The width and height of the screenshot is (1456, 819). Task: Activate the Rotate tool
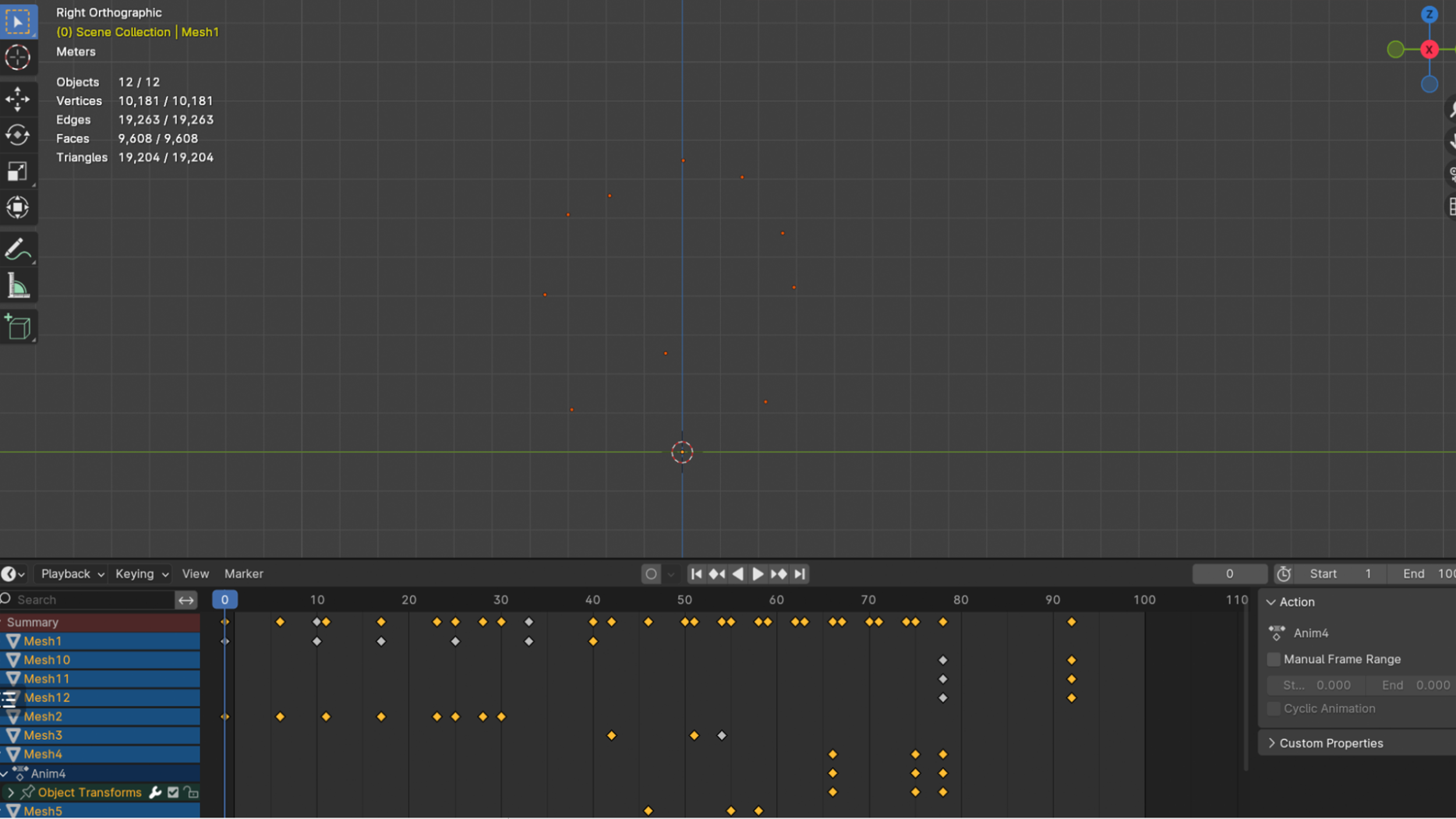tap(17, 135)
